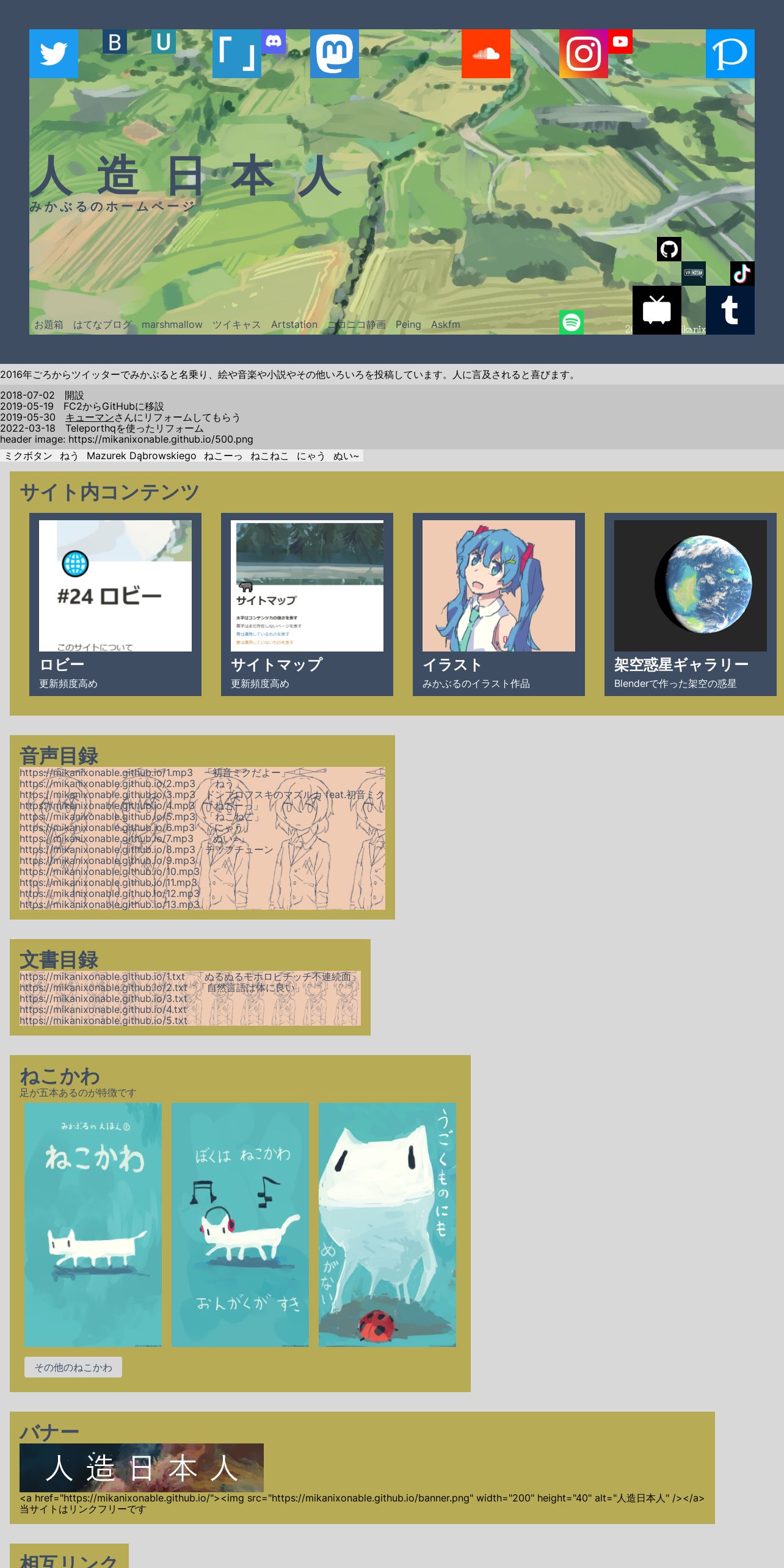Viewport: 784px width, 1568px height.
Task: Click the ねこーっ sound button
Action: coord(223,456)
